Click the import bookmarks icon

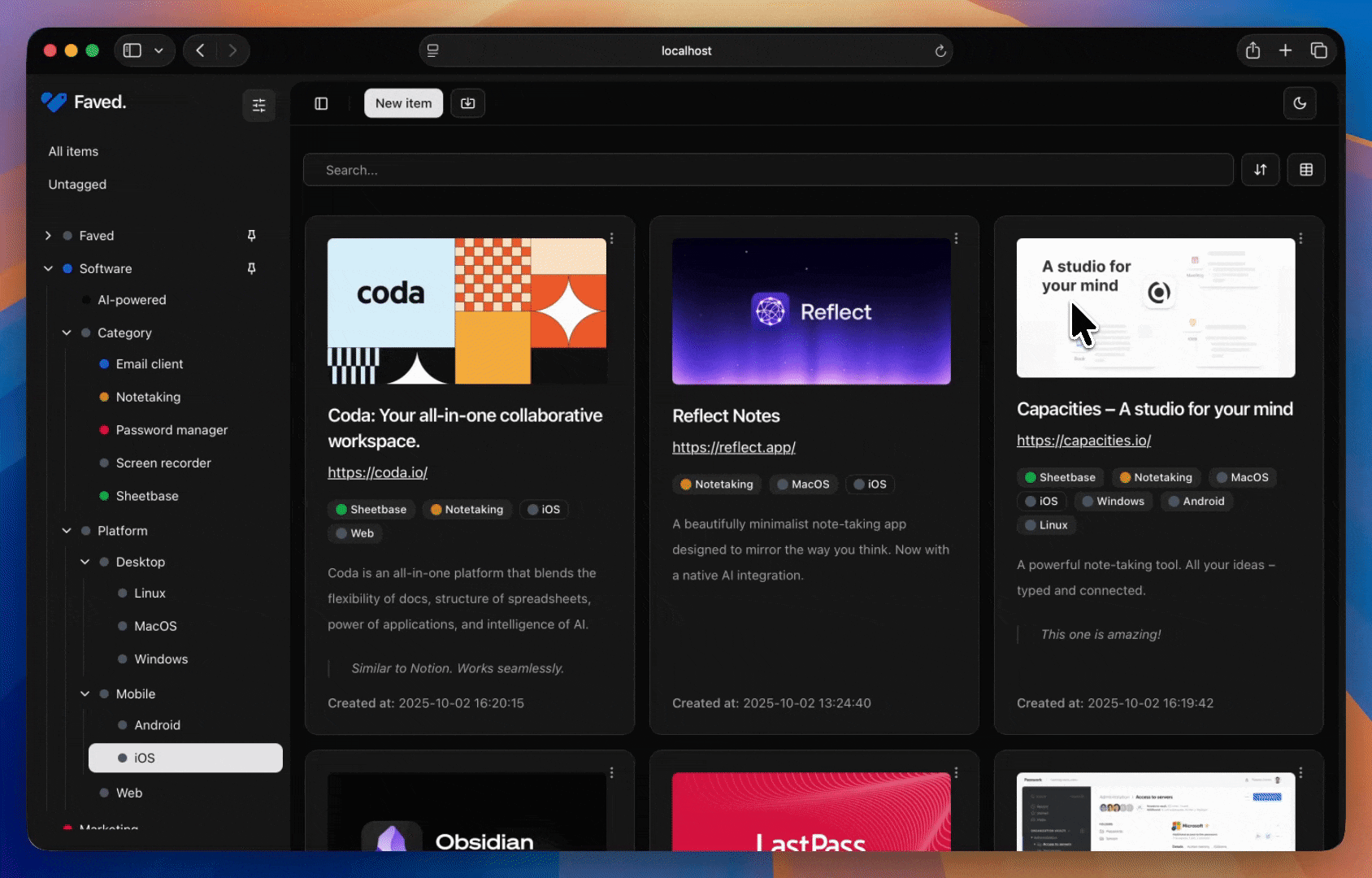pos(468,103)
